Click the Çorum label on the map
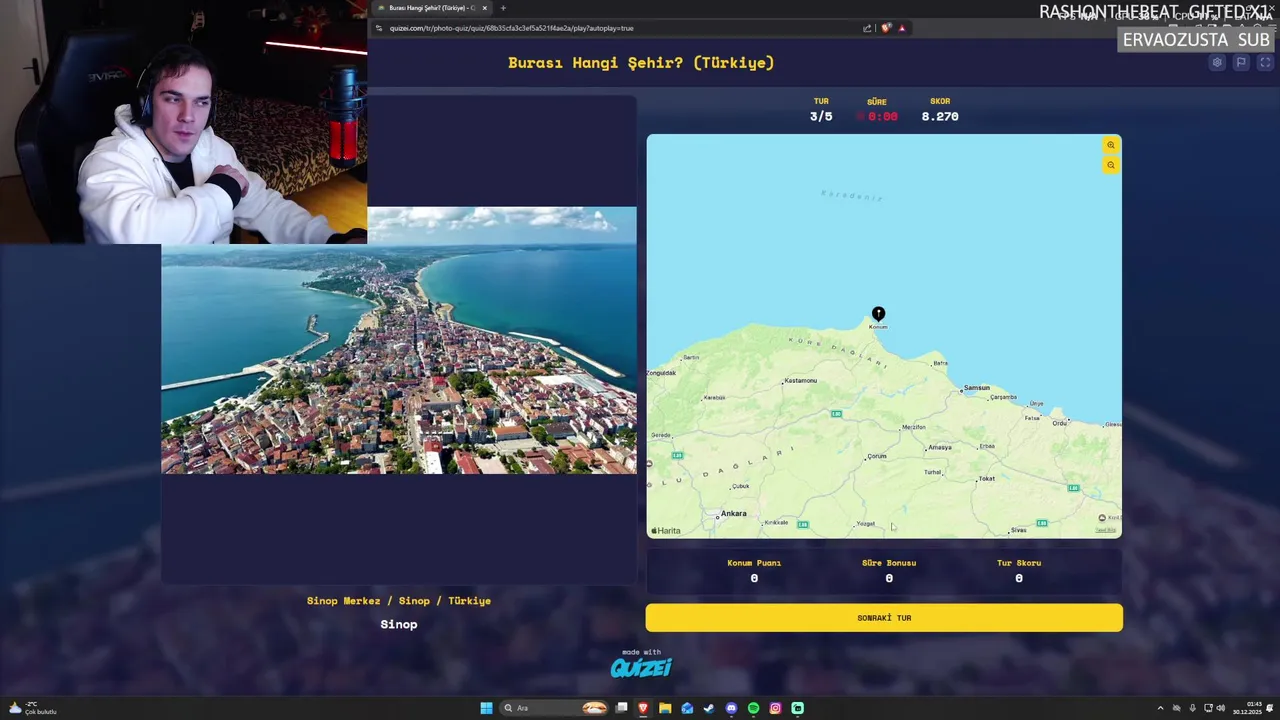1280x720 pixels. pos(877,457)
